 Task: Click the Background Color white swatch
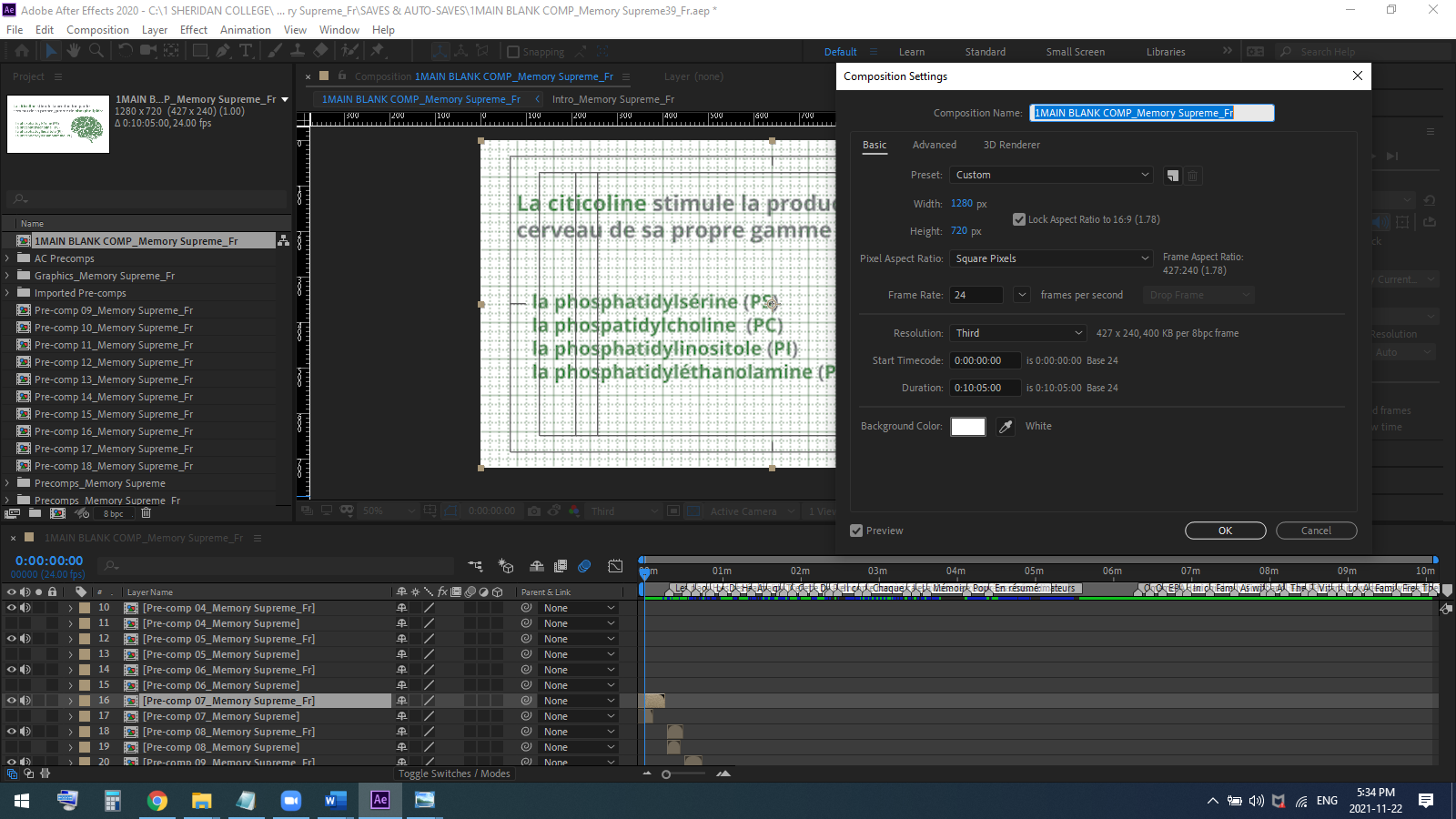pos(967,426)
